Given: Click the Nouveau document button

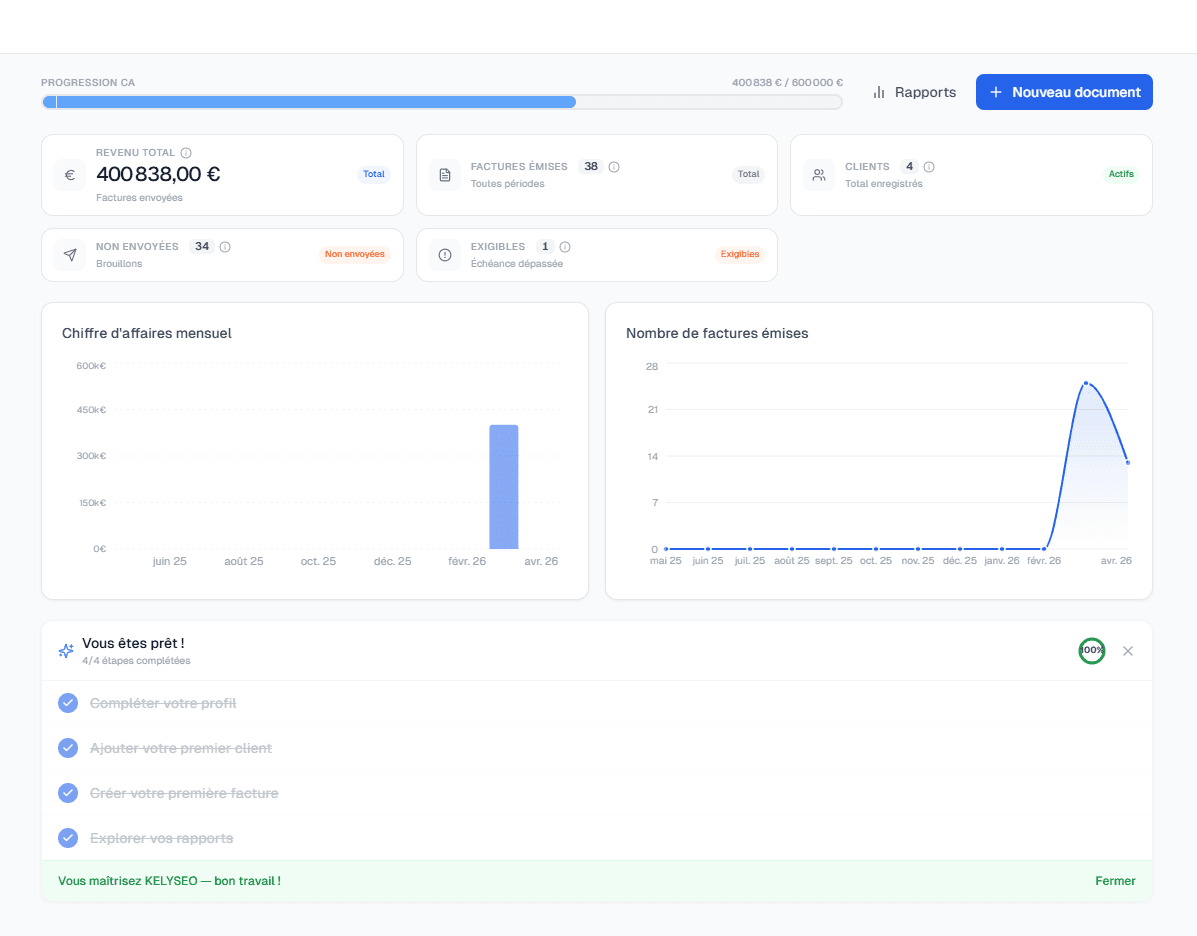Looking at the screenshot, I should (1064, 91).
